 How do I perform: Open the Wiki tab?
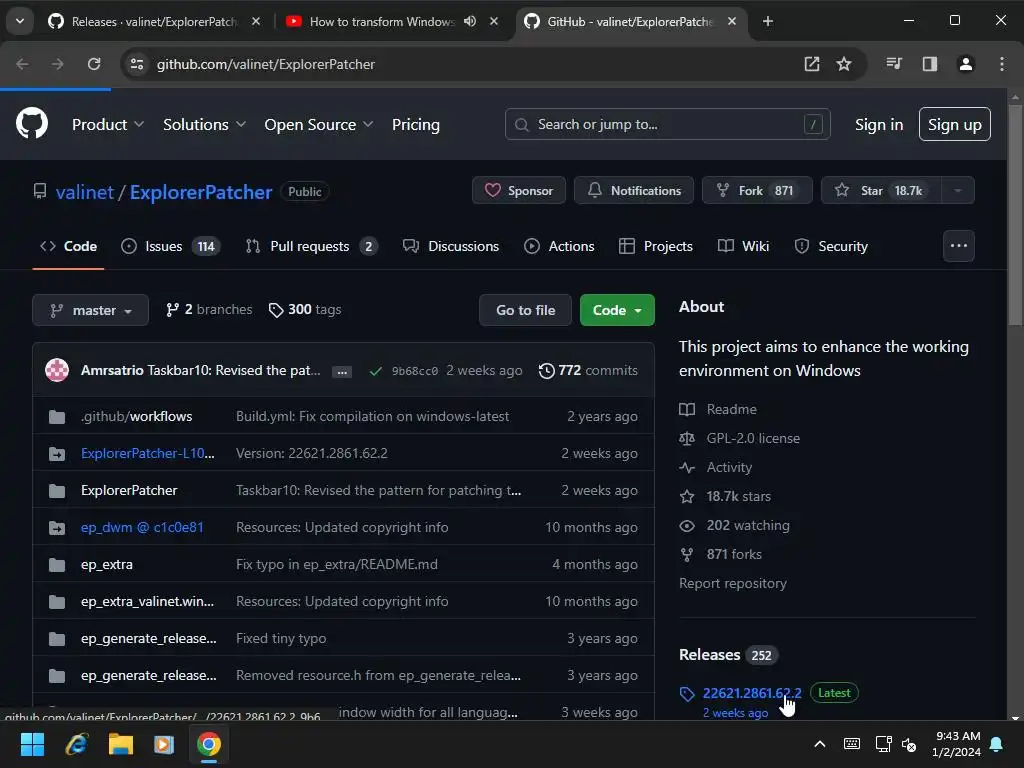743,246
